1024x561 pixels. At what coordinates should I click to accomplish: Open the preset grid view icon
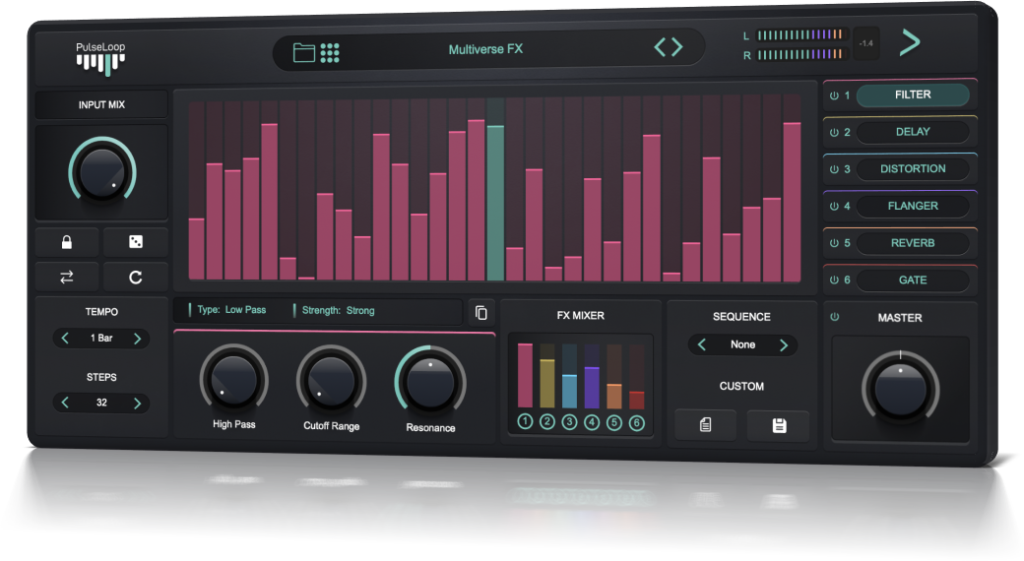(x=331, y=52)
